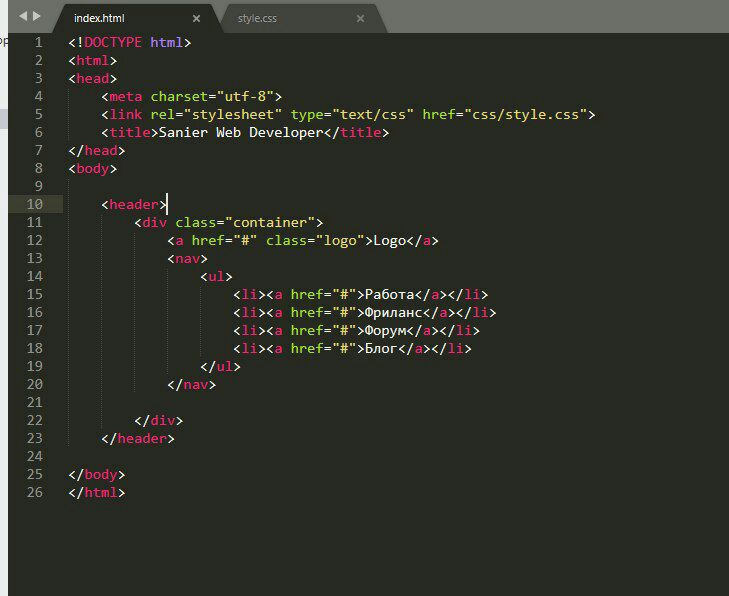The image size is (729, 596).
Task: Go to next tab with right arrow
Action: [x=37, y=16]
